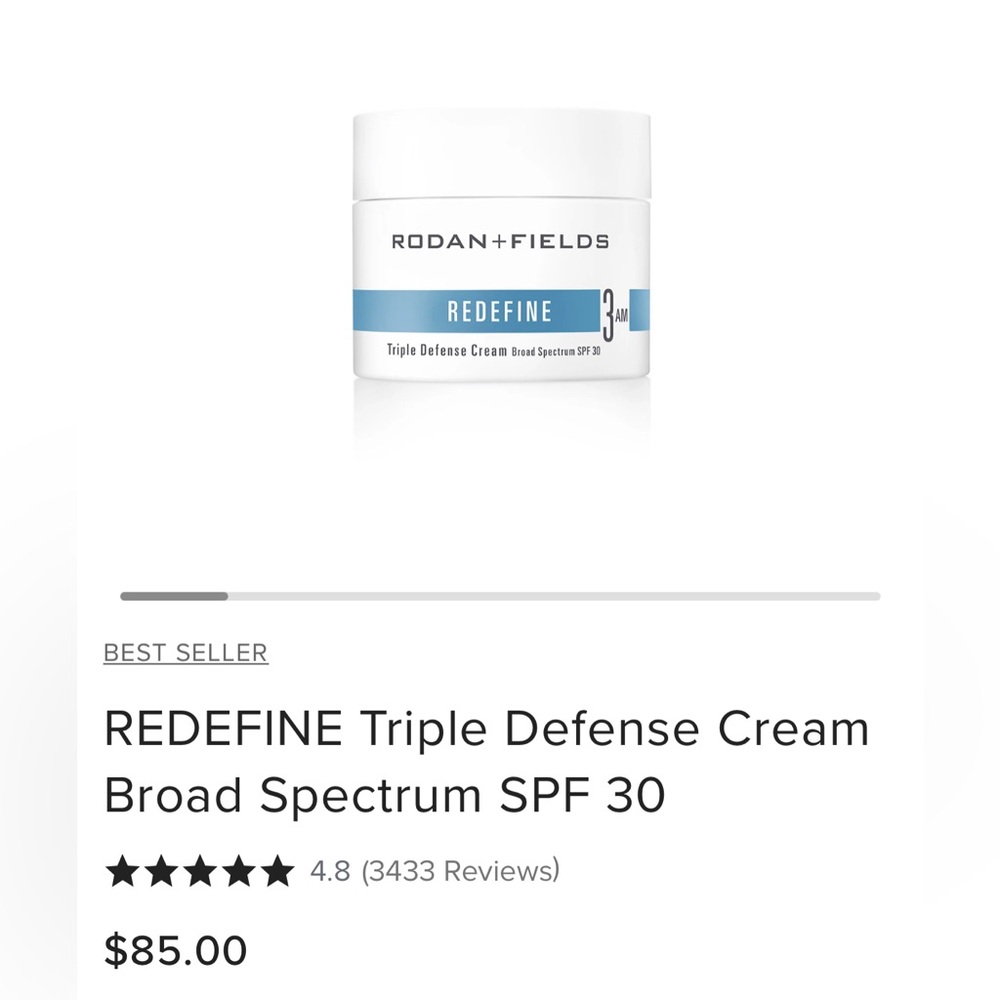
Task: Click the REDEFINE Triple Defense Cream product title
Action: tap(487, 727)
